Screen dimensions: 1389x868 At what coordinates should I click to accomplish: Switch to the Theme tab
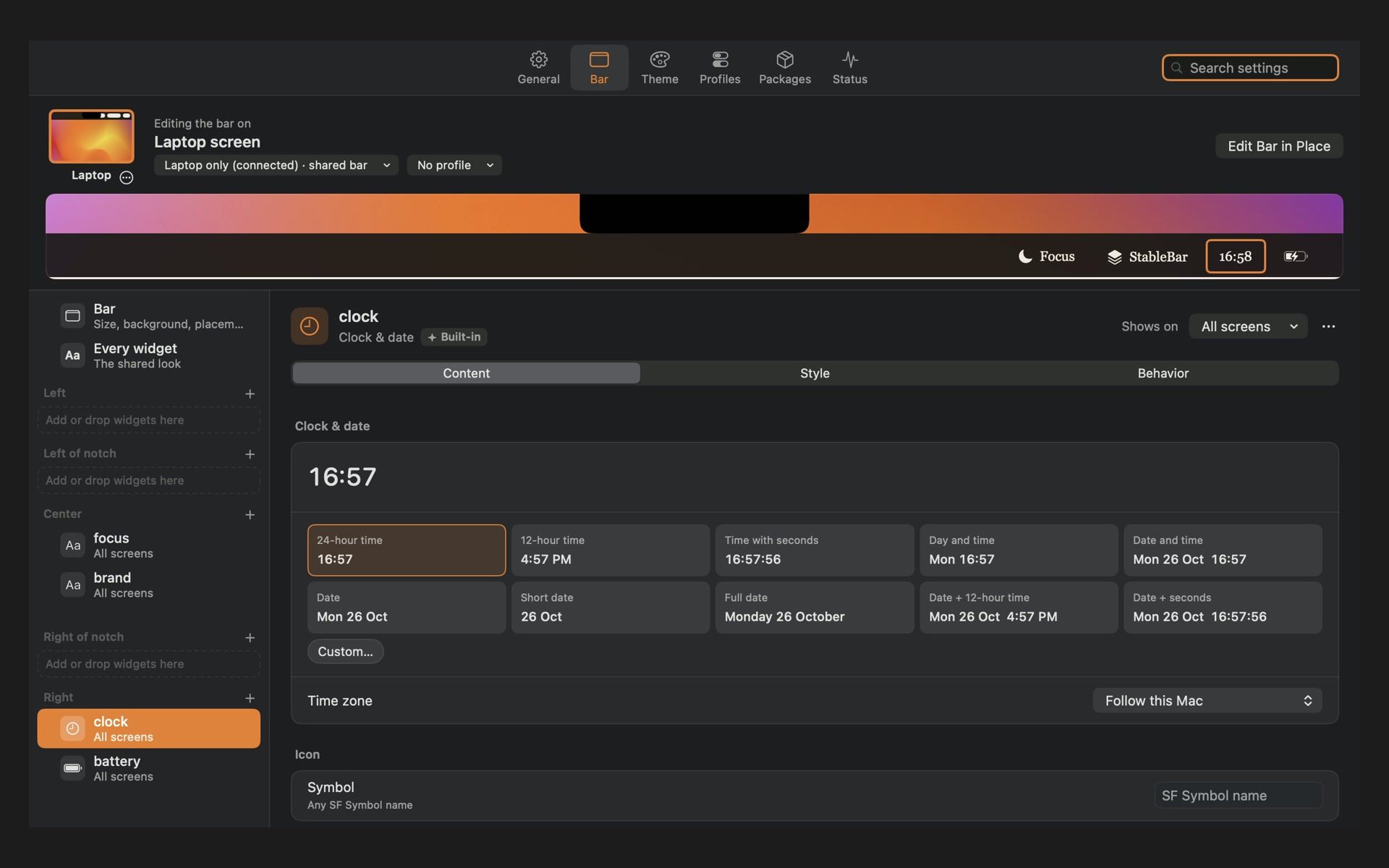pos(659,68)
